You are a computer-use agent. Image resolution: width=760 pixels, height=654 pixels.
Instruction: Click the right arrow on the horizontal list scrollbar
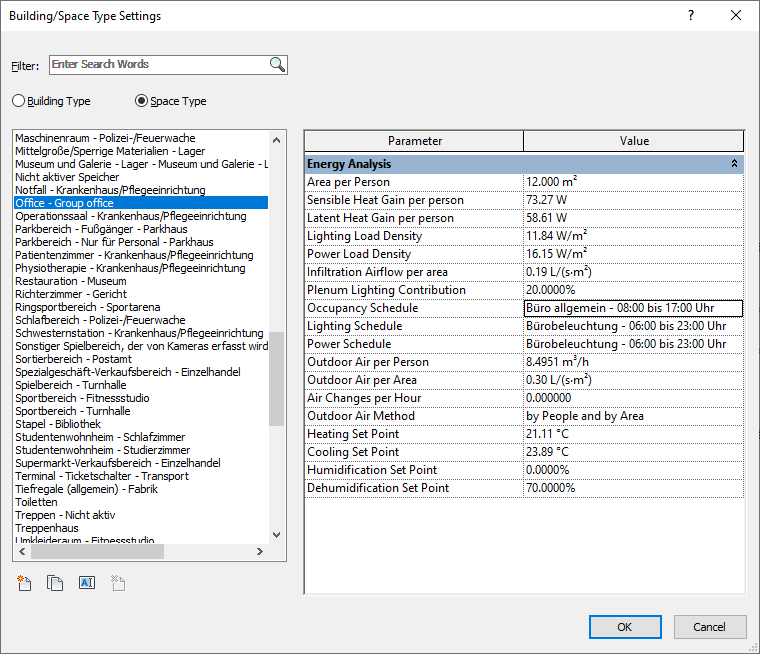click(x=260, y=552)
